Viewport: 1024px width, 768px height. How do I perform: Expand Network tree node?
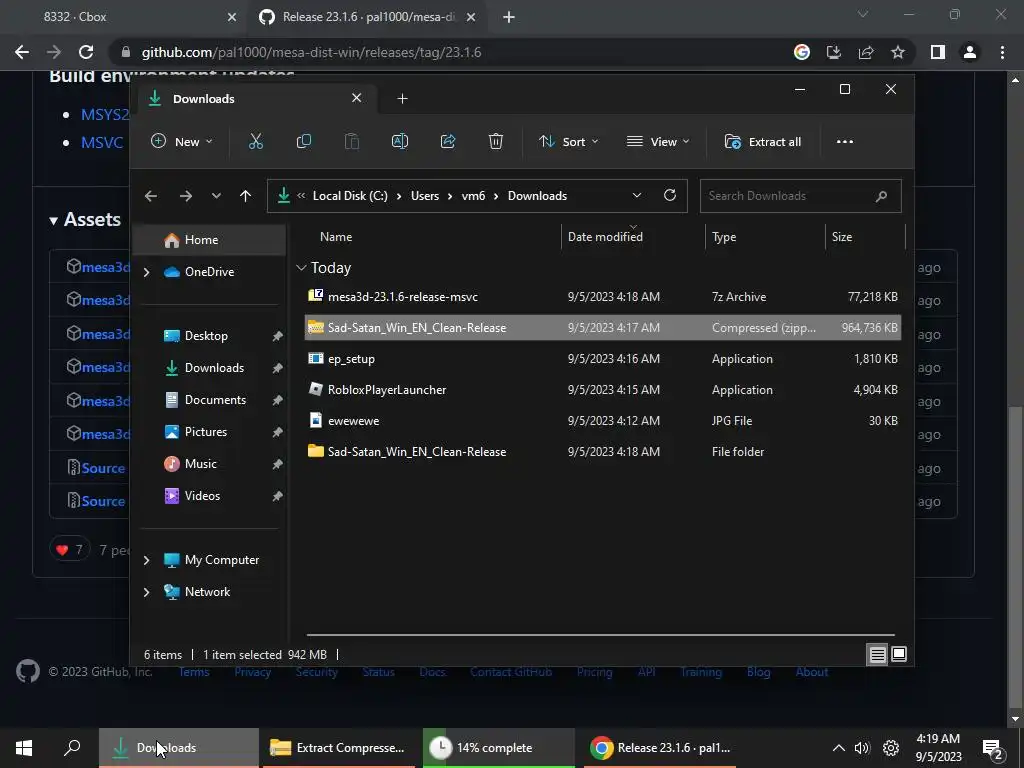pos(146,592)
